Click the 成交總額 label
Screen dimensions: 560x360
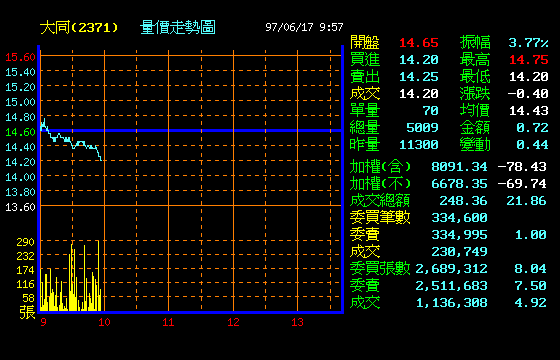[x=380, y=201]
